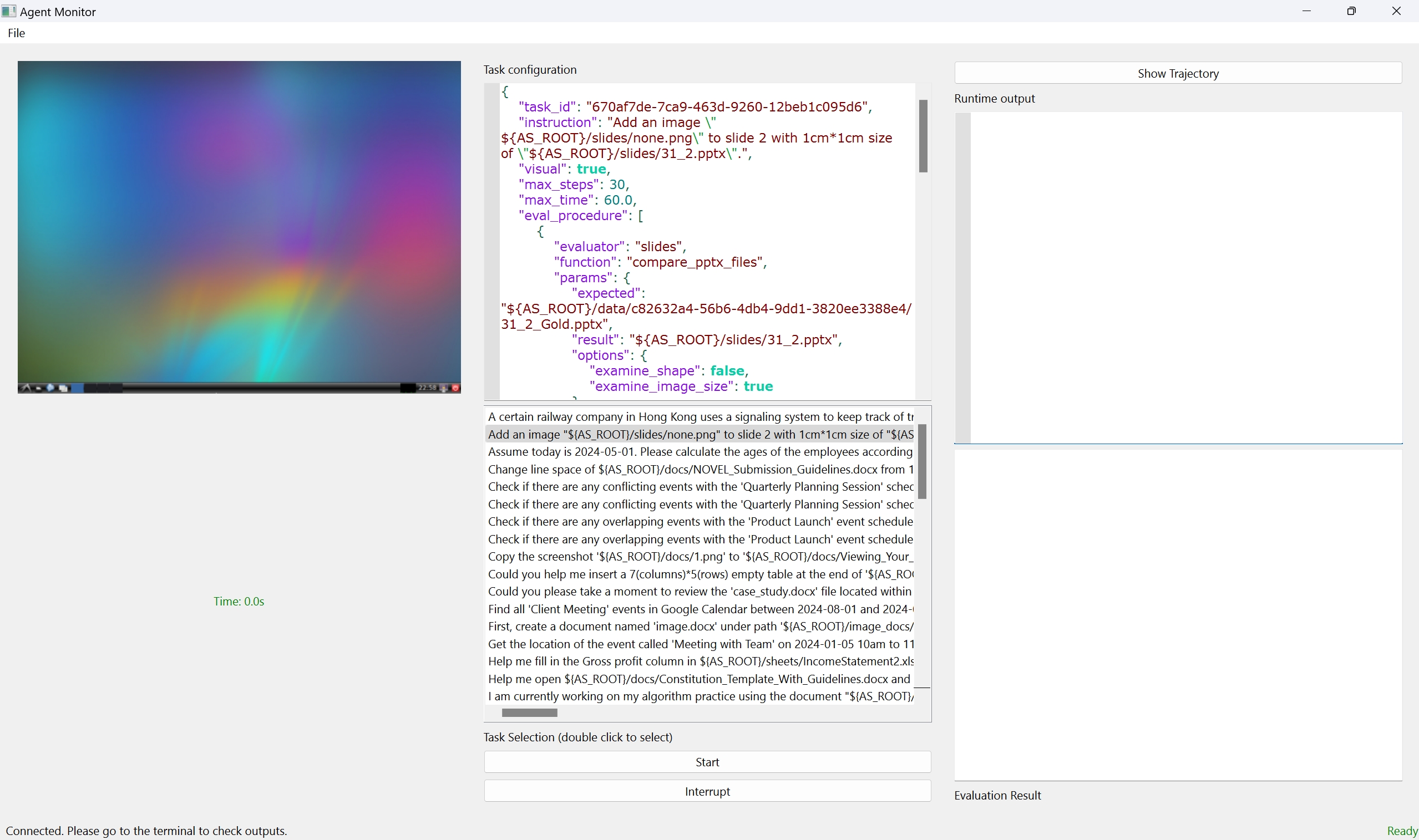Select the 'Help me fill in Gross profit' task

click(700, 661)
